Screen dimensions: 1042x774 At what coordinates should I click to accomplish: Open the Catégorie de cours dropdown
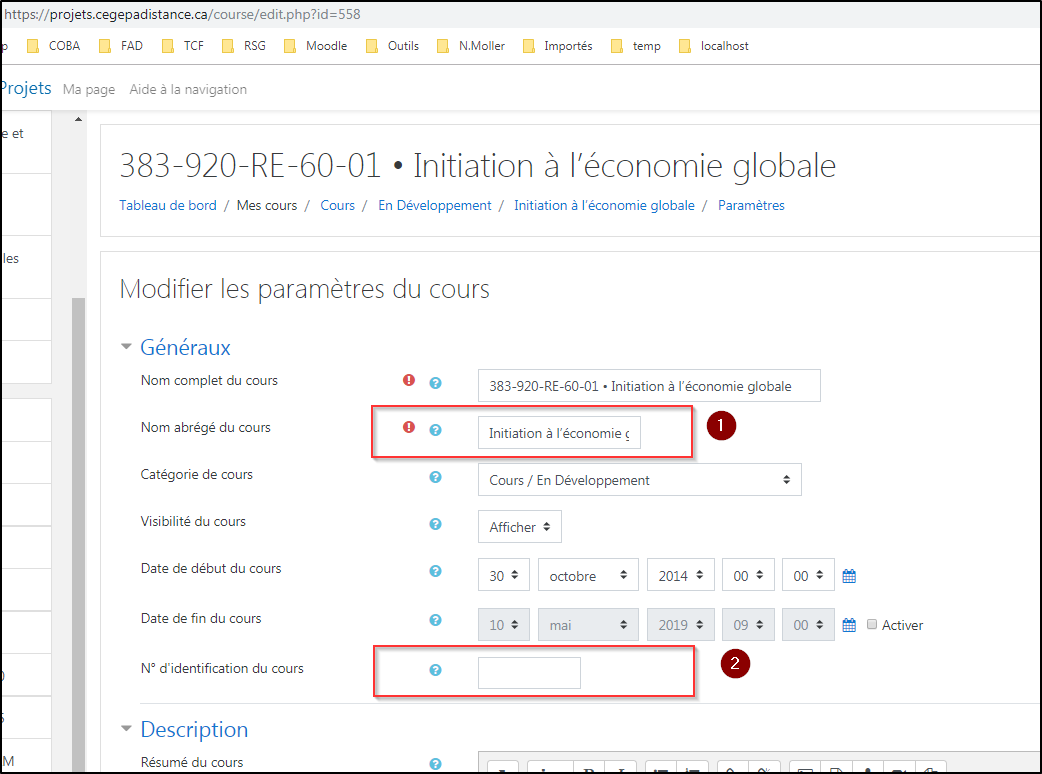[639, 480]
